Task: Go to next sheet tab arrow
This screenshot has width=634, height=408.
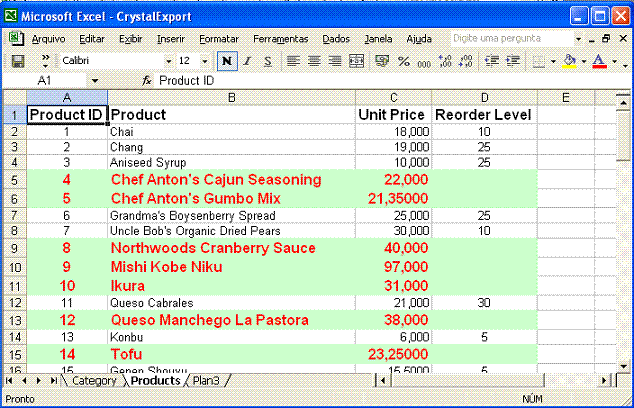Action: (39, 381)
